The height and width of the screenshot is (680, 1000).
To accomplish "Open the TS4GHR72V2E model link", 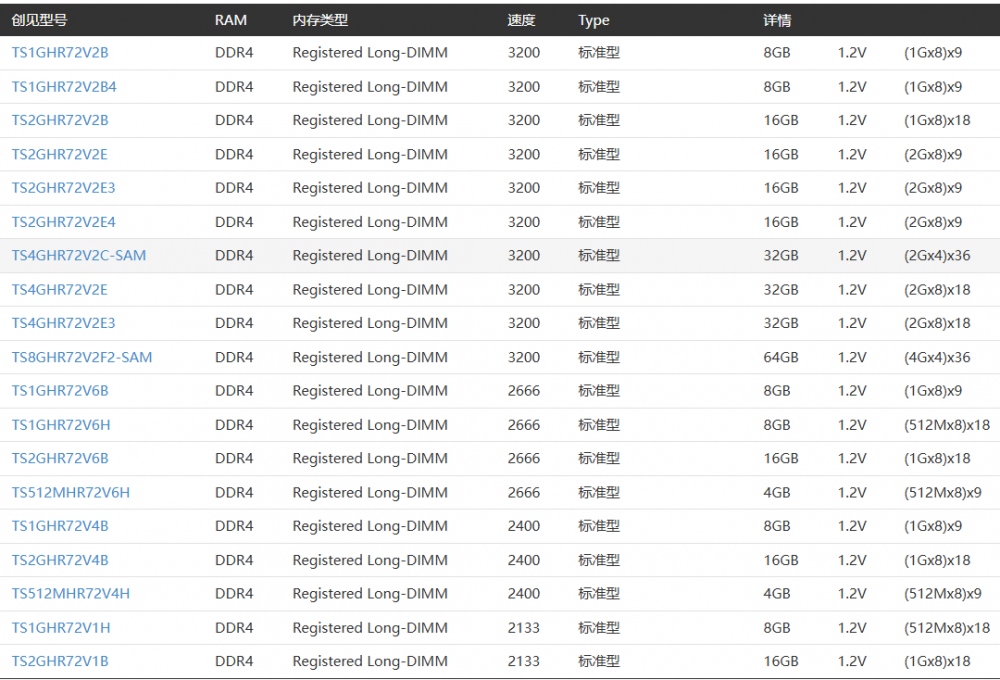I will coord(59,290).
